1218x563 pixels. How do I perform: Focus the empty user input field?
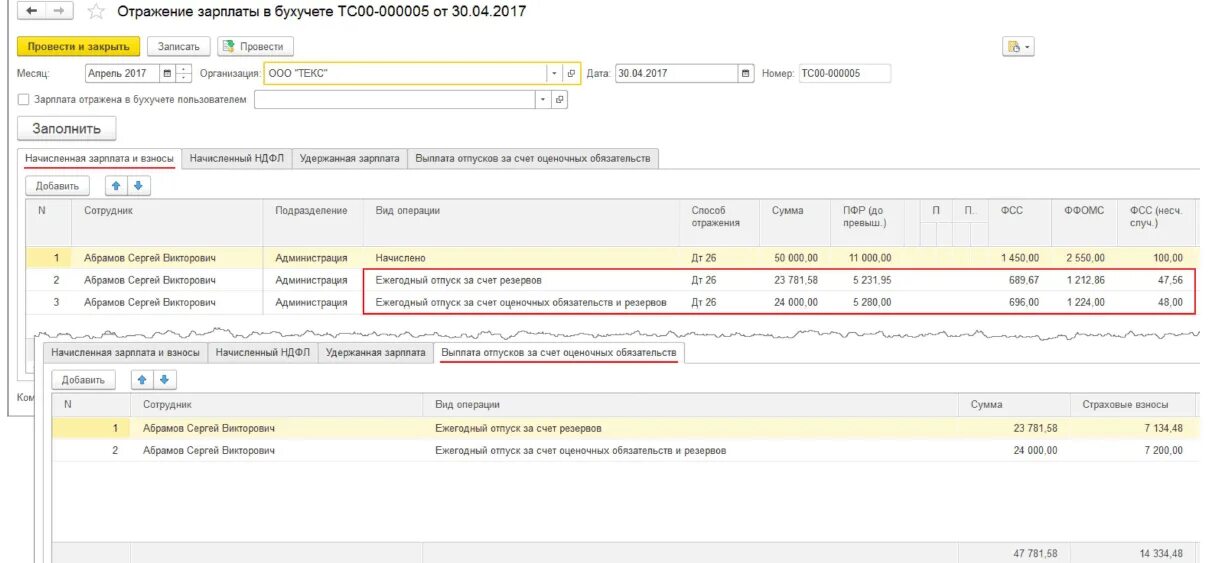pos(395,99)
